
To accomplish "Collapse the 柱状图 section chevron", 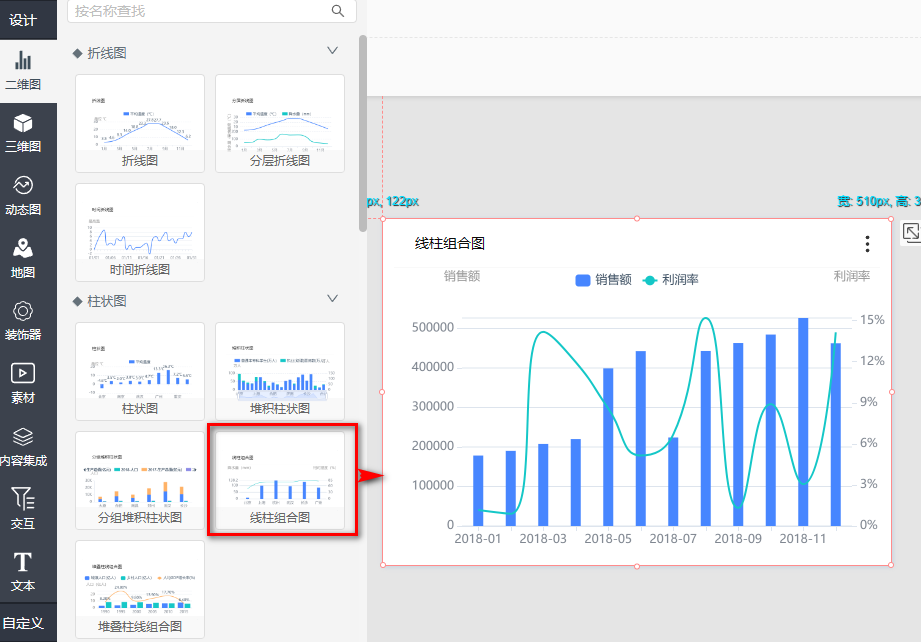I will [x=333, y=299].
